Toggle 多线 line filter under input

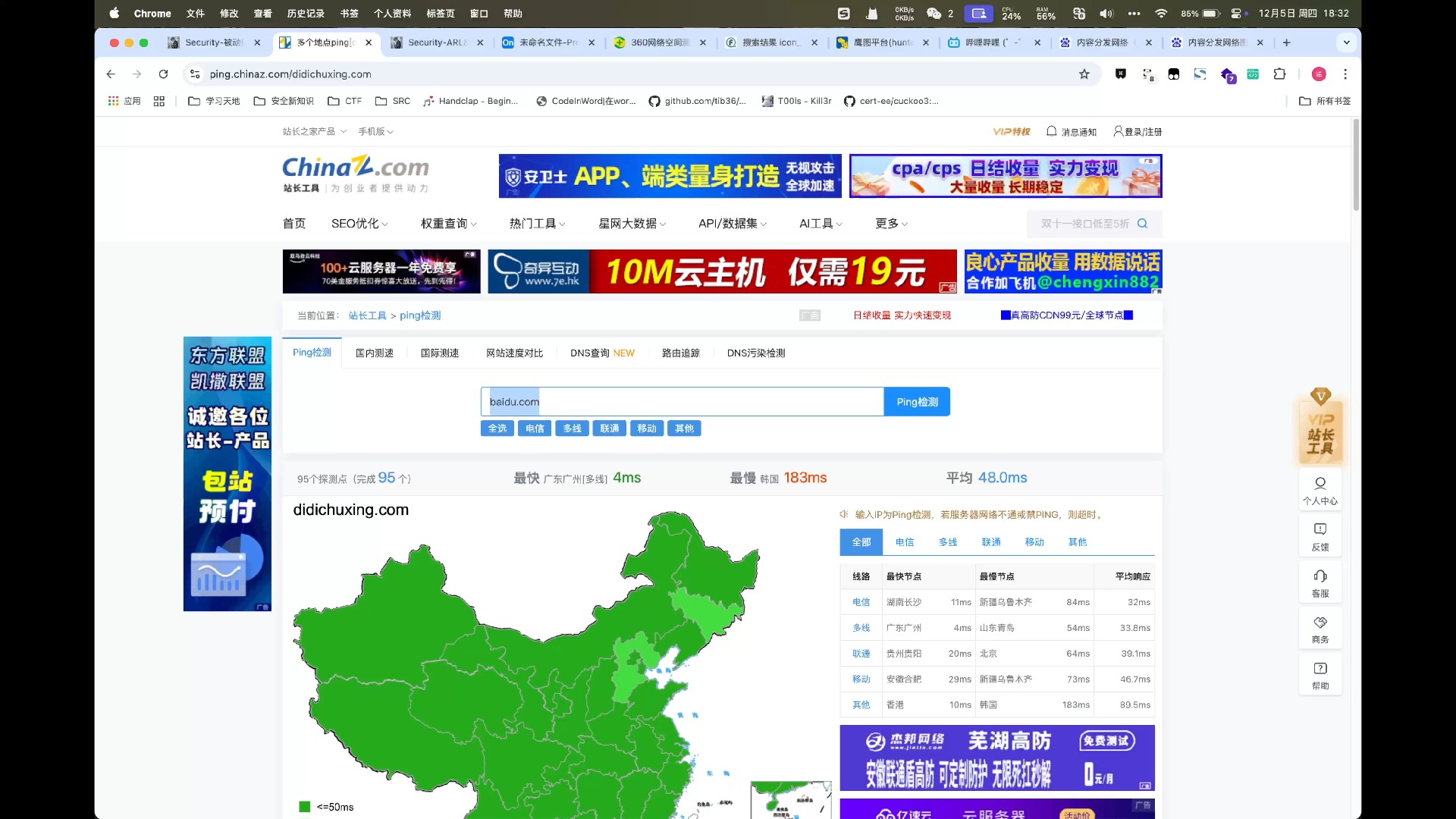(573, 428)
